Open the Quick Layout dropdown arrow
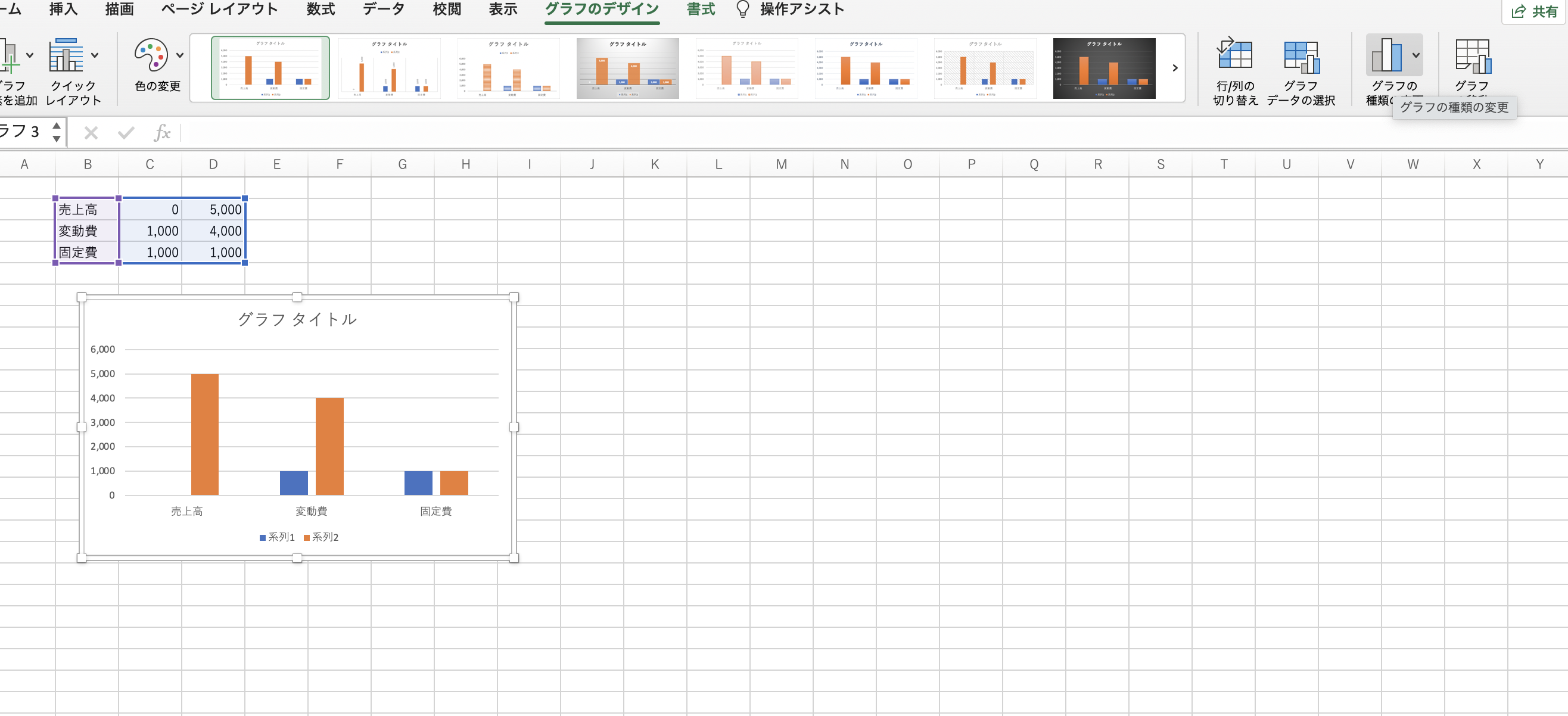The image size is (1568, 716). click(95, 55)
